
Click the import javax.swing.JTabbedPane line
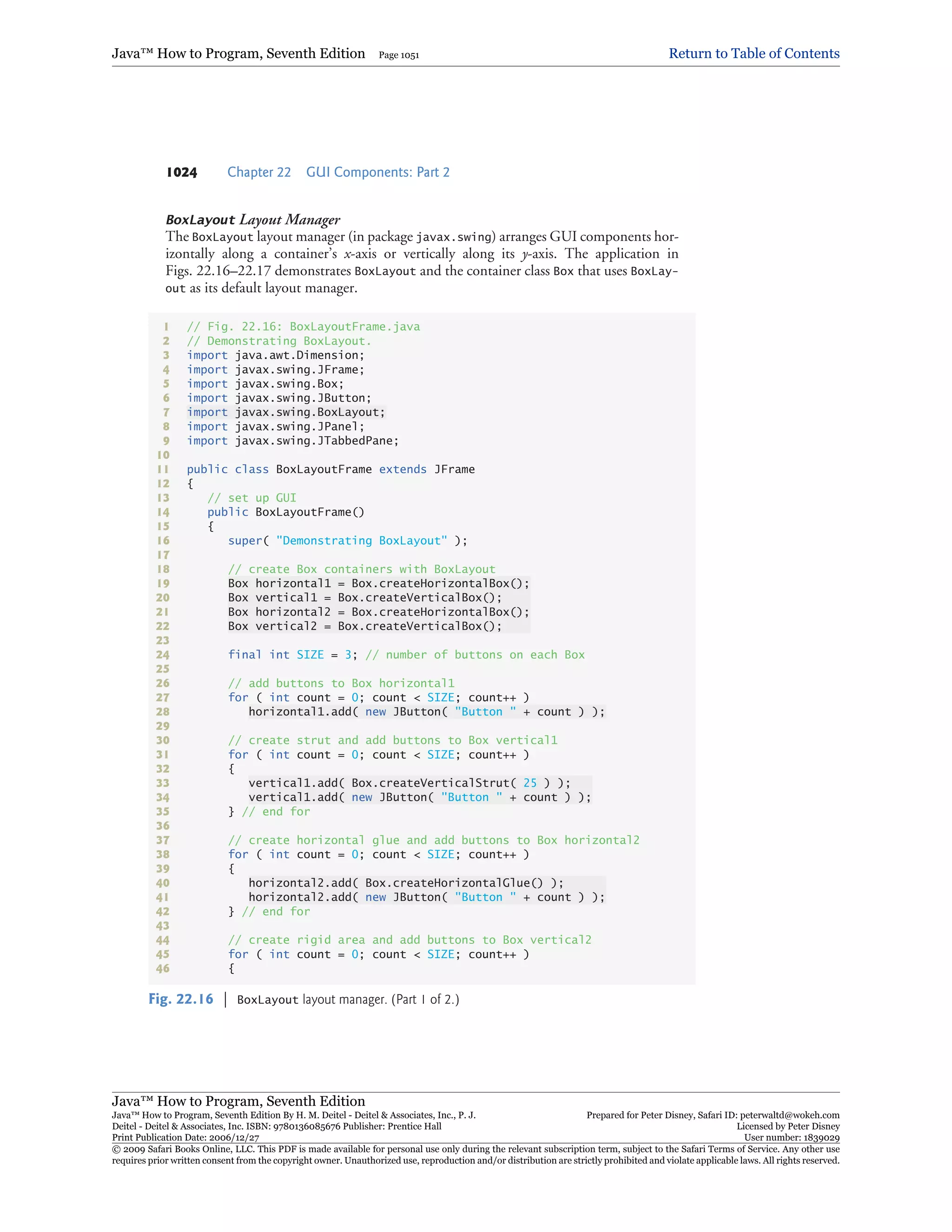click(x=292, y=441)
